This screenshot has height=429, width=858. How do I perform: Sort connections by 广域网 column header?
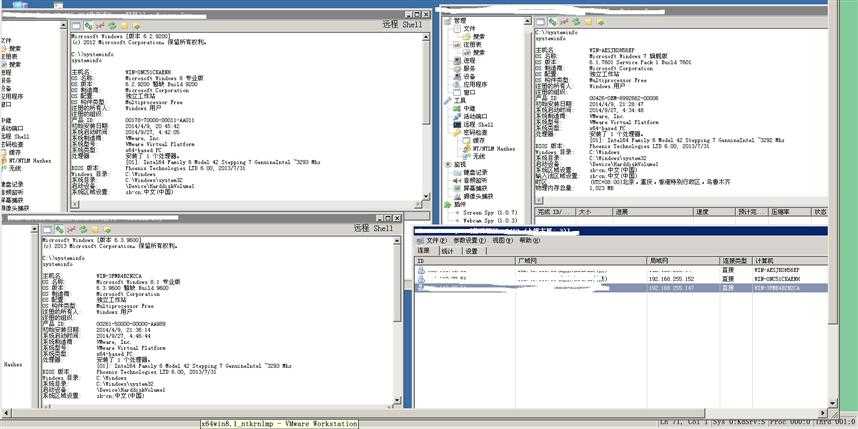click(x=581, y=261)
